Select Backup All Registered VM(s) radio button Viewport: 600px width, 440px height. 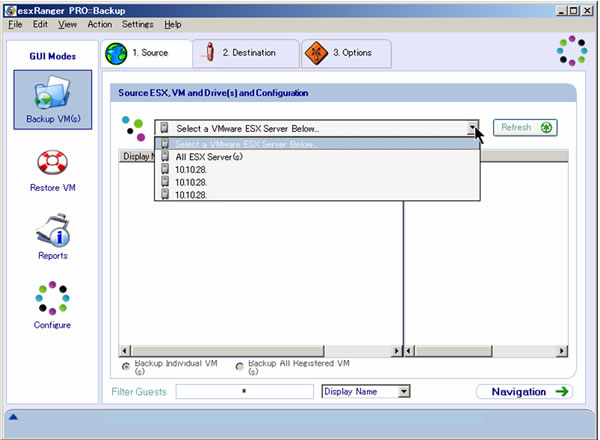(240, 367)
